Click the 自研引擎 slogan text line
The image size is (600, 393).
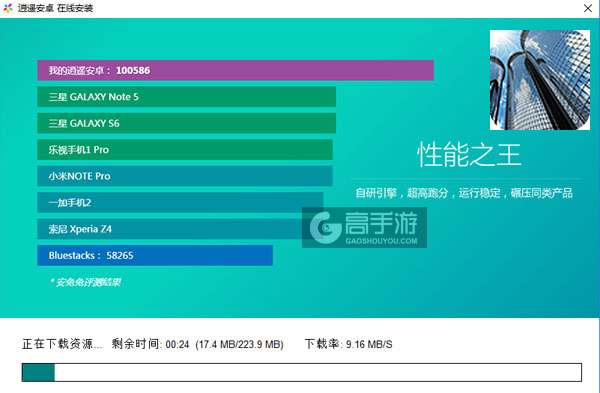[x=464, y=193]
